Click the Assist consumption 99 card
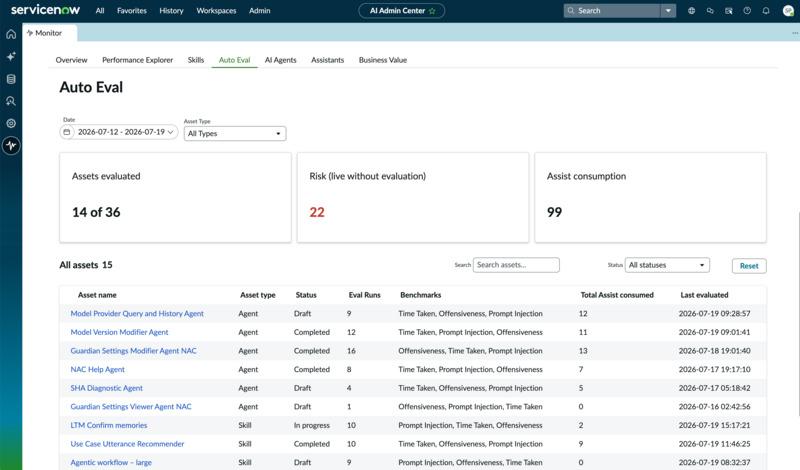The height and width of the screenshot is (470, 800). [x=650, y=197]
